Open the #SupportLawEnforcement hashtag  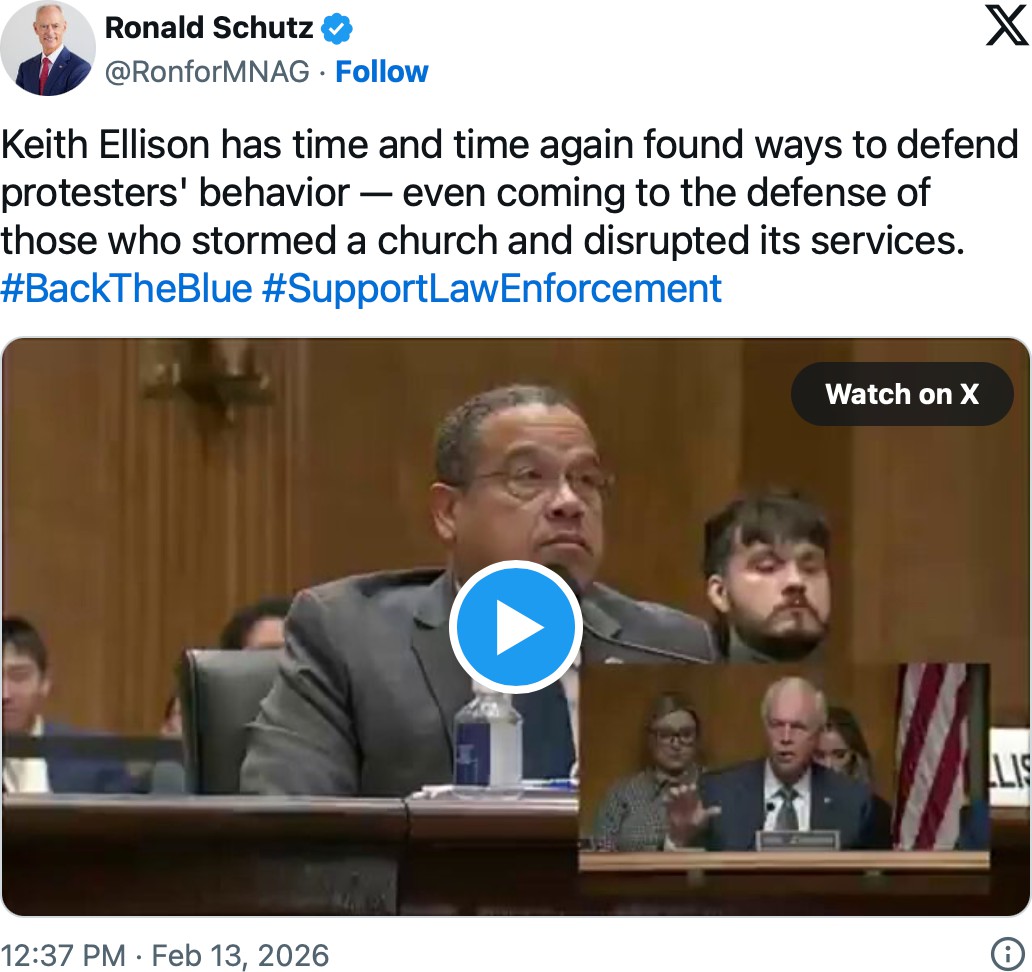click(491, 289)
